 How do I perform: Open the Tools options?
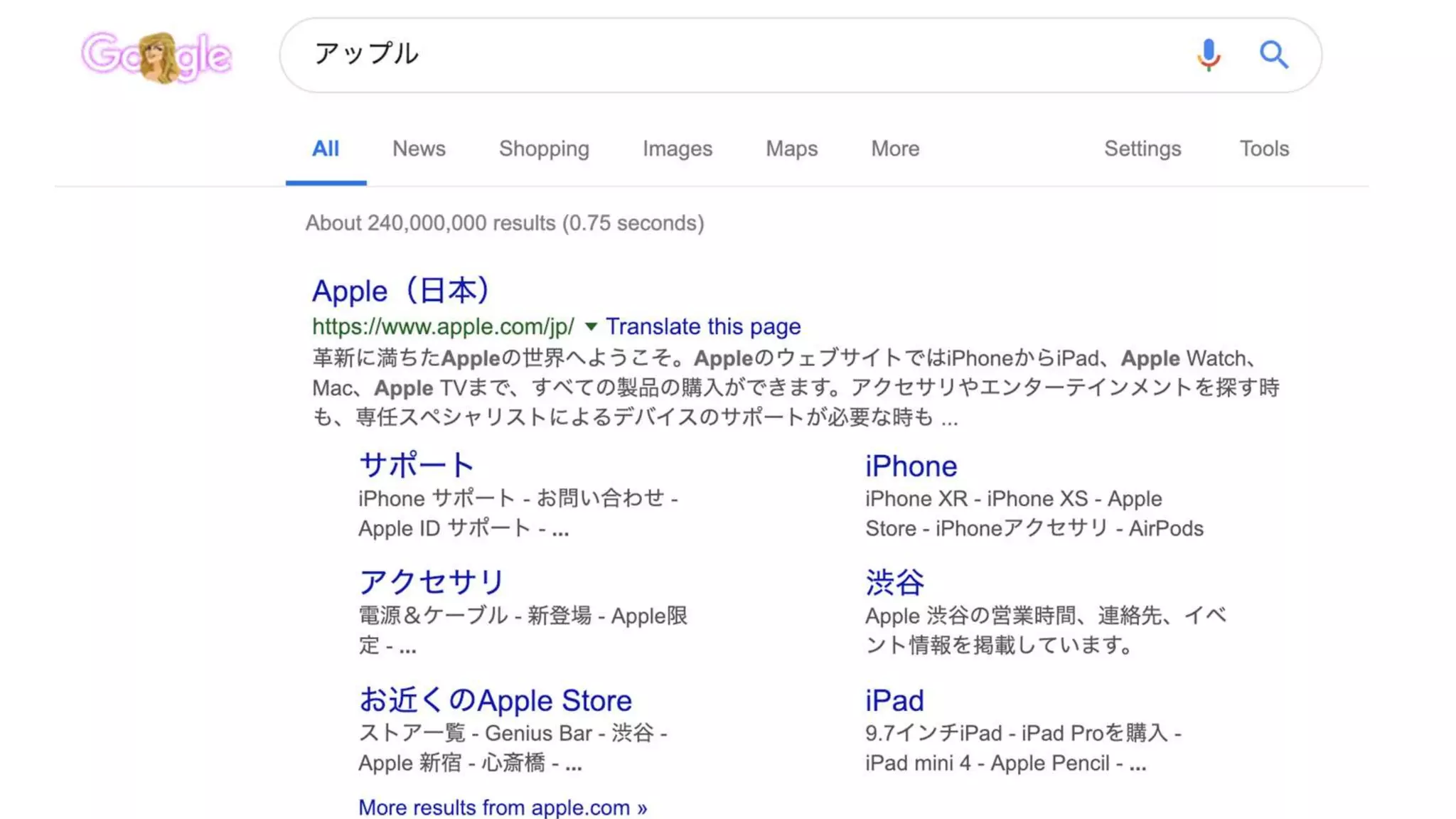1264,149
